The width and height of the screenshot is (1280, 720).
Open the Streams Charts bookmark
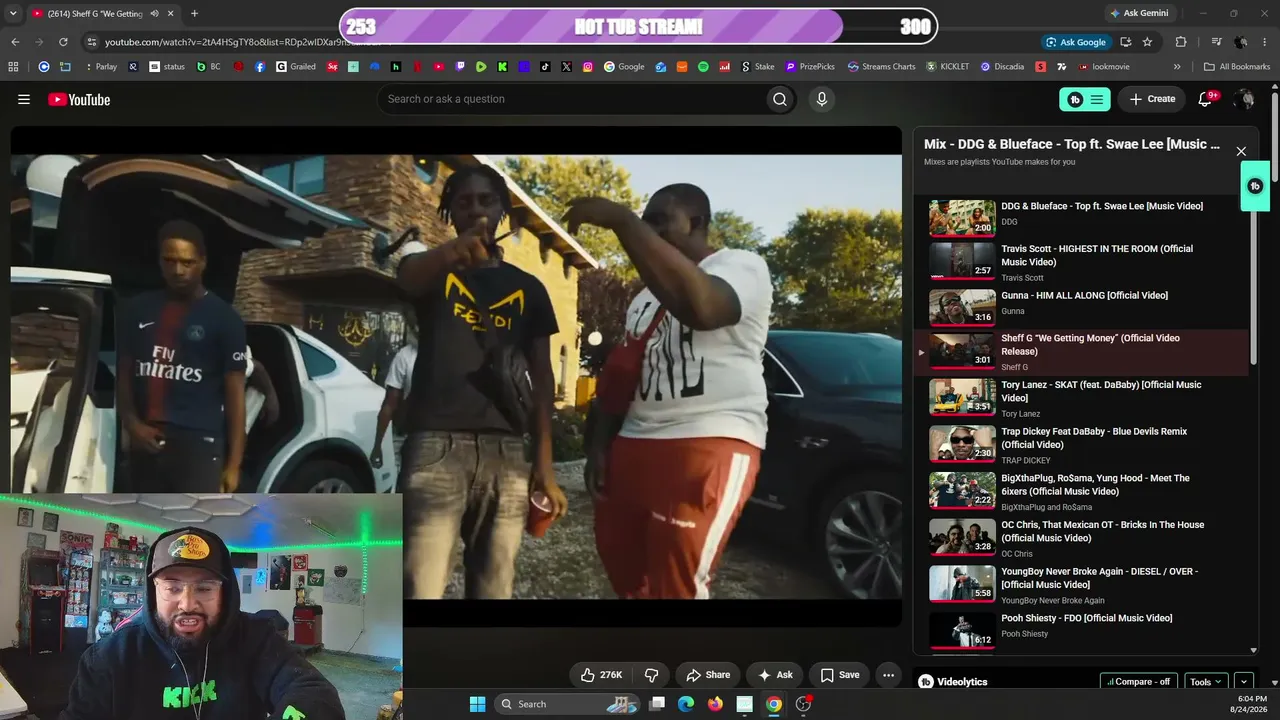(881, 67)
